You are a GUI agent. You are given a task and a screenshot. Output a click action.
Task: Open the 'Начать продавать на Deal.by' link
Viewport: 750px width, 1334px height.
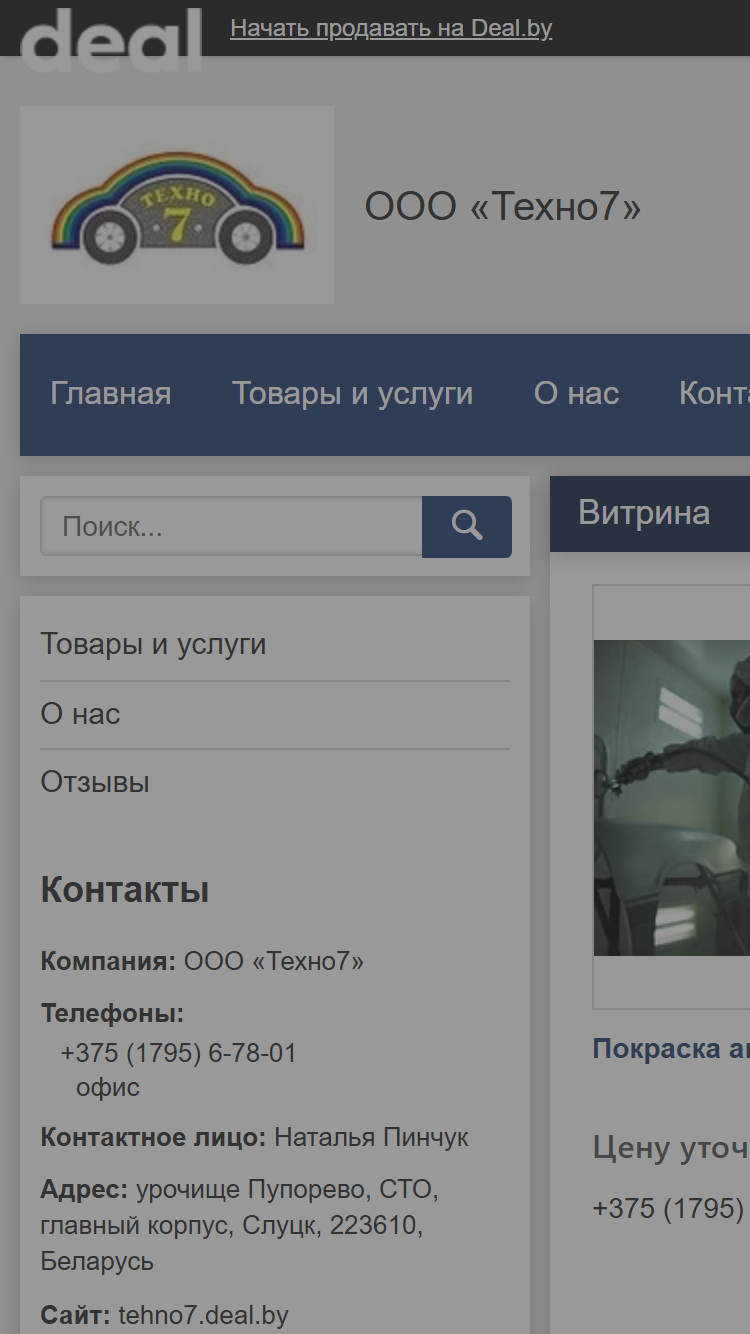tap(391, 28)
